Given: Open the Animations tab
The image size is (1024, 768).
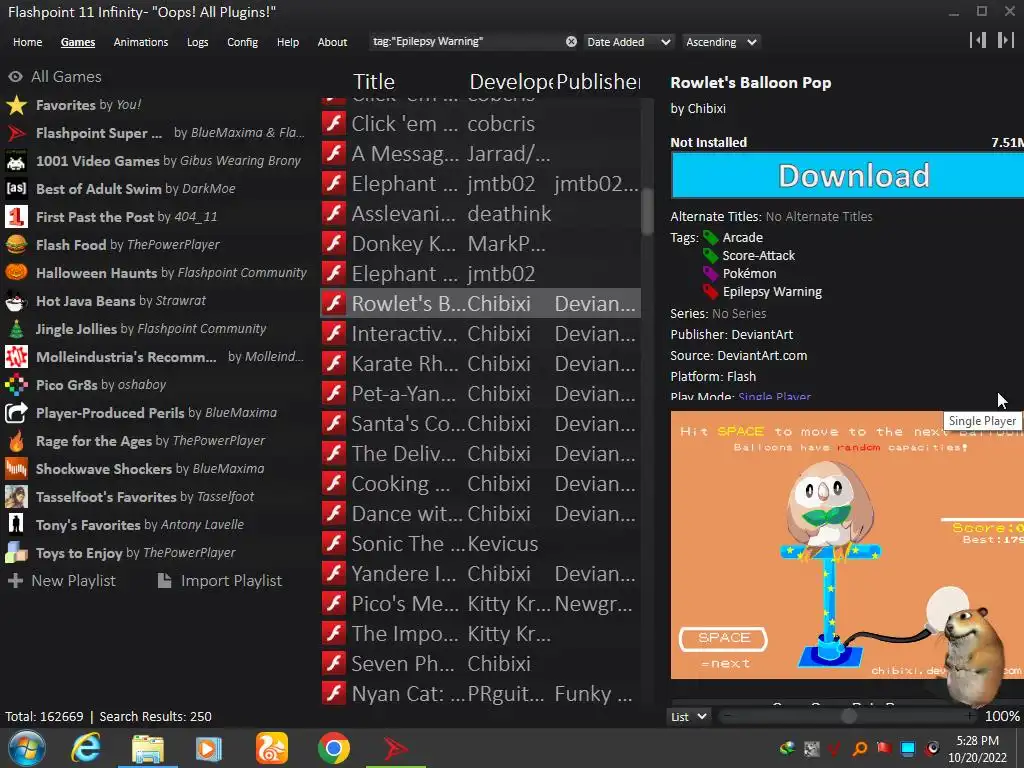Looking at the screenshot, I should 140,42.
